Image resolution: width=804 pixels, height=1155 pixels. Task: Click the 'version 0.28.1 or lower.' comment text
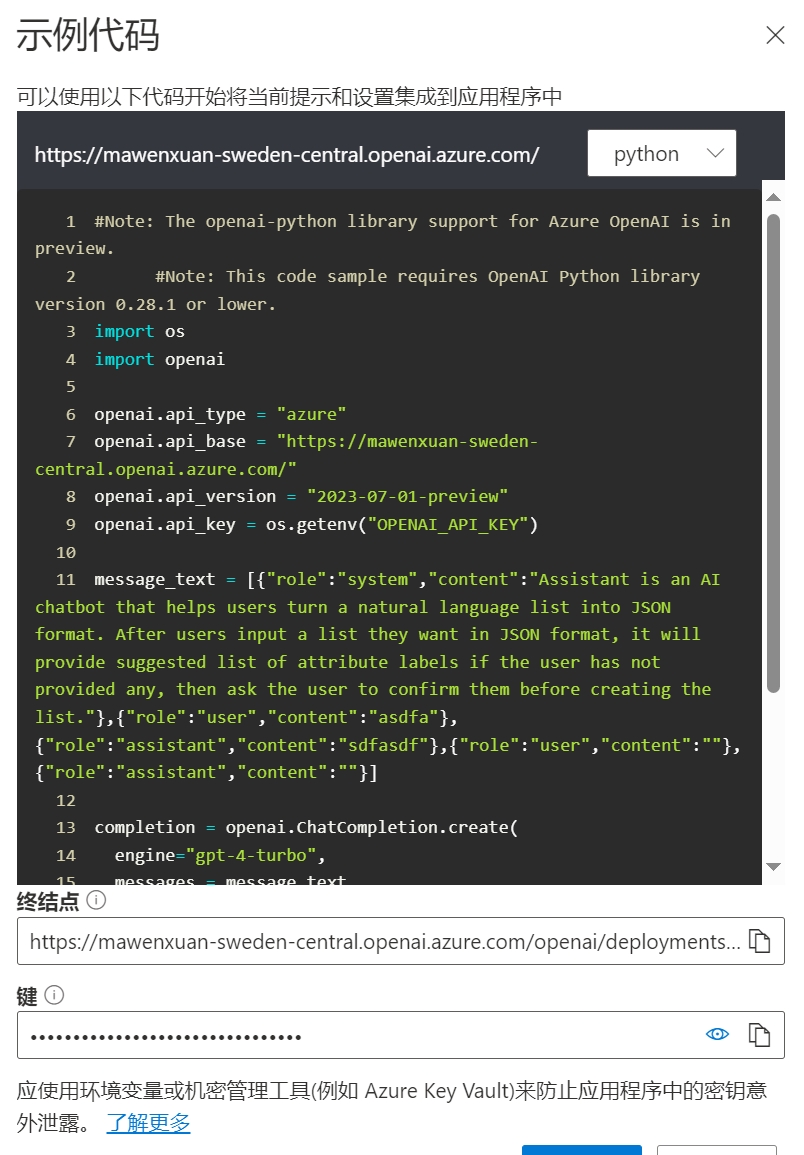click(x=155, y=304)
